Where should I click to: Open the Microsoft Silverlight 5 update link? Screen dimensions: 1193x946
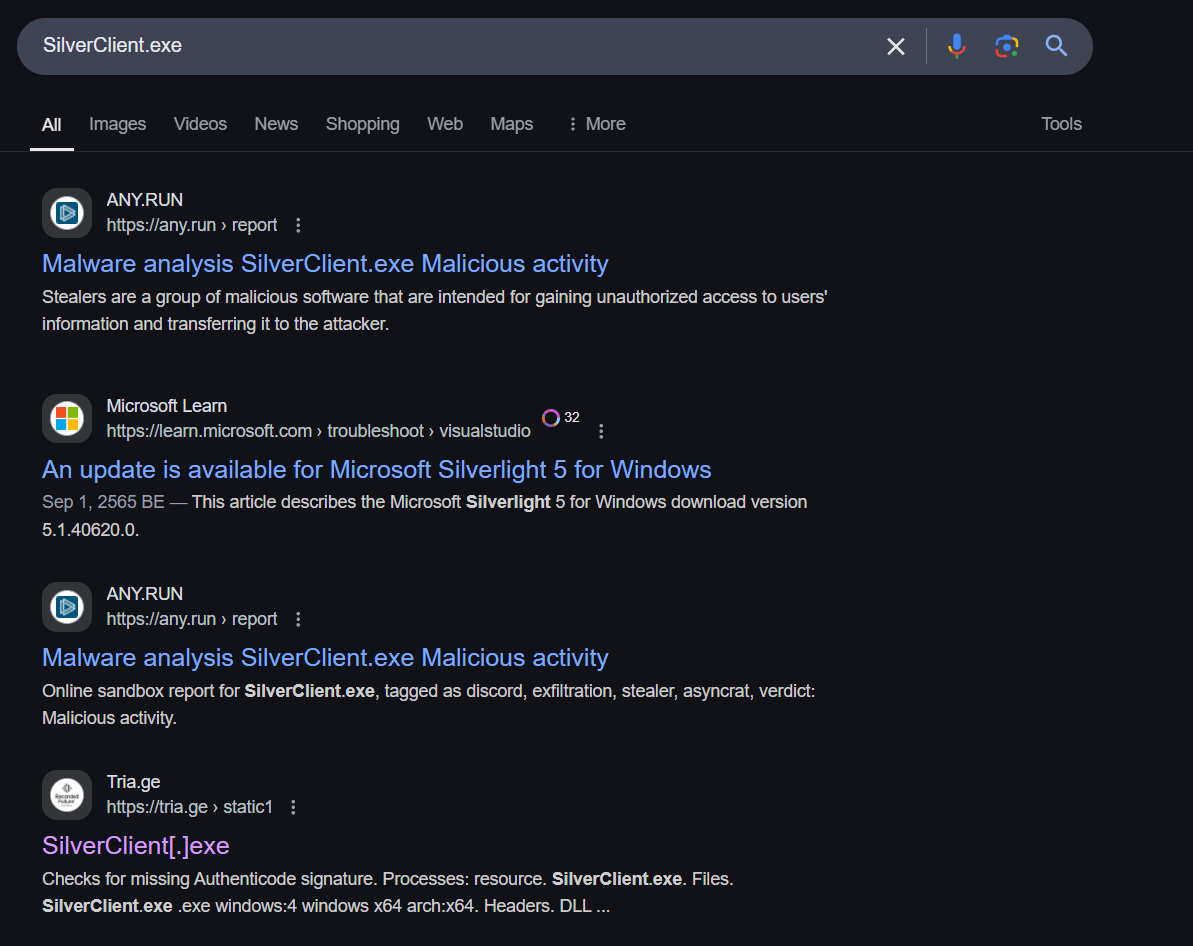[x=376, y=470]
